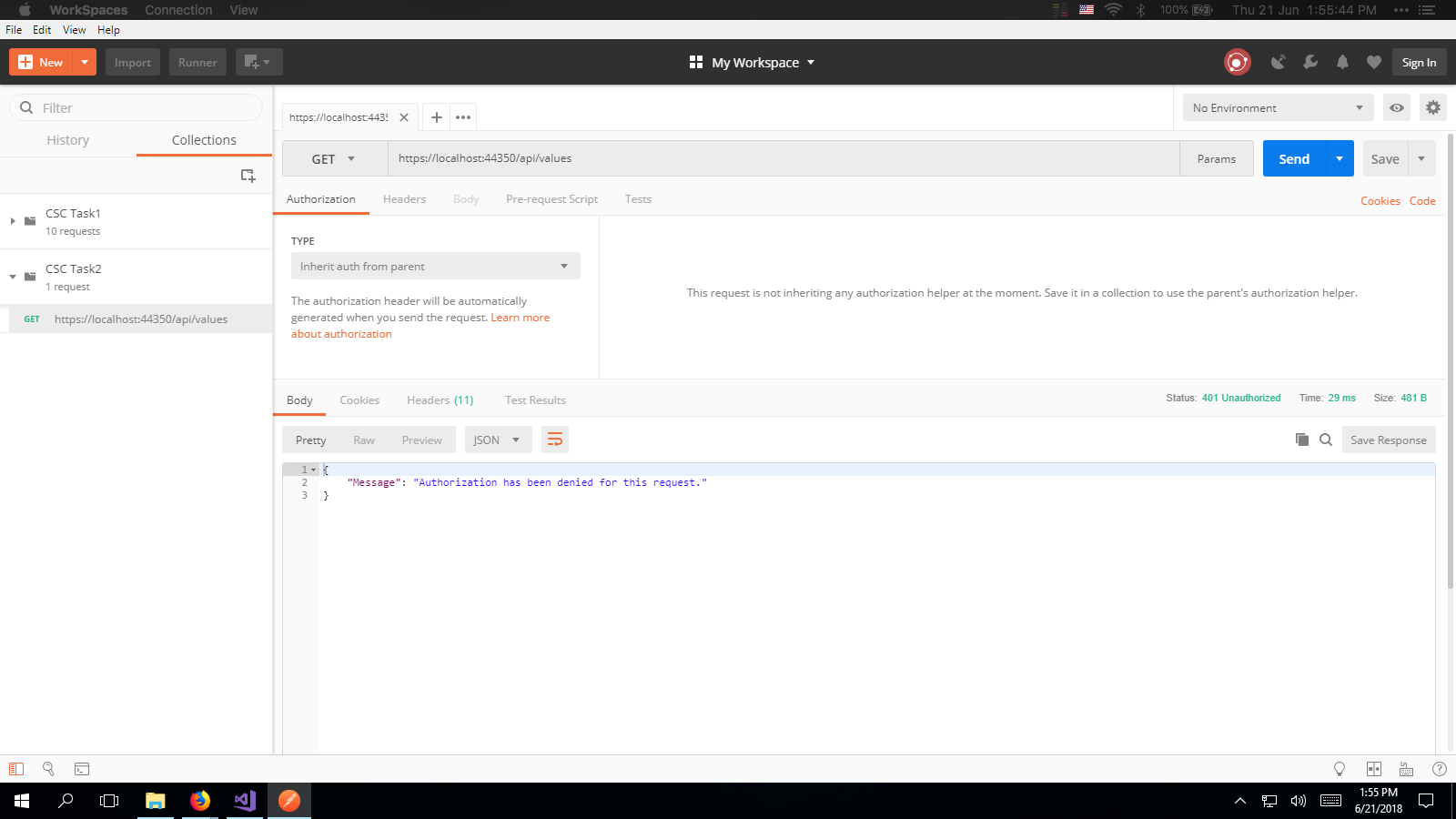The height and width of the screenshot is (819, 1456).
Task: Open the GET method dropdown
Action: pos(334,158)
